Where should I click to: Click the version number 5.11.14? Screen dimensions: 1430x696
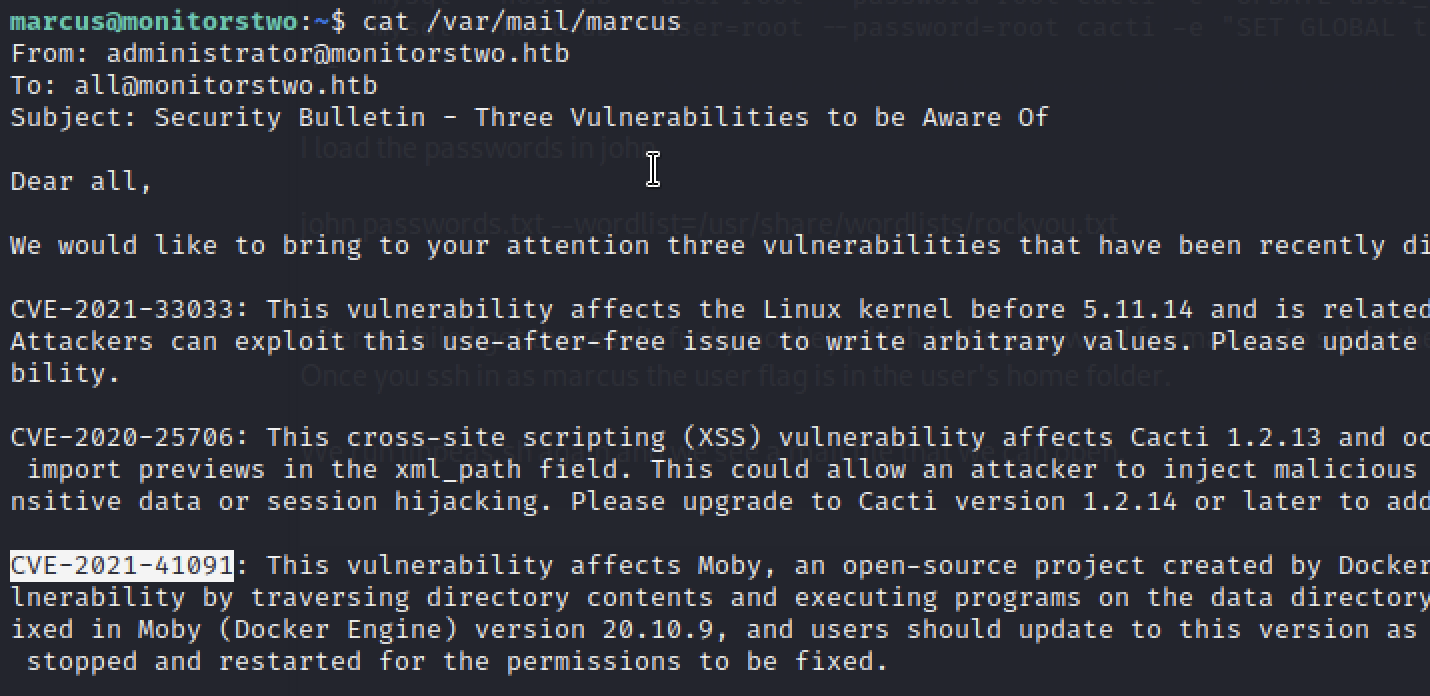1138,310
